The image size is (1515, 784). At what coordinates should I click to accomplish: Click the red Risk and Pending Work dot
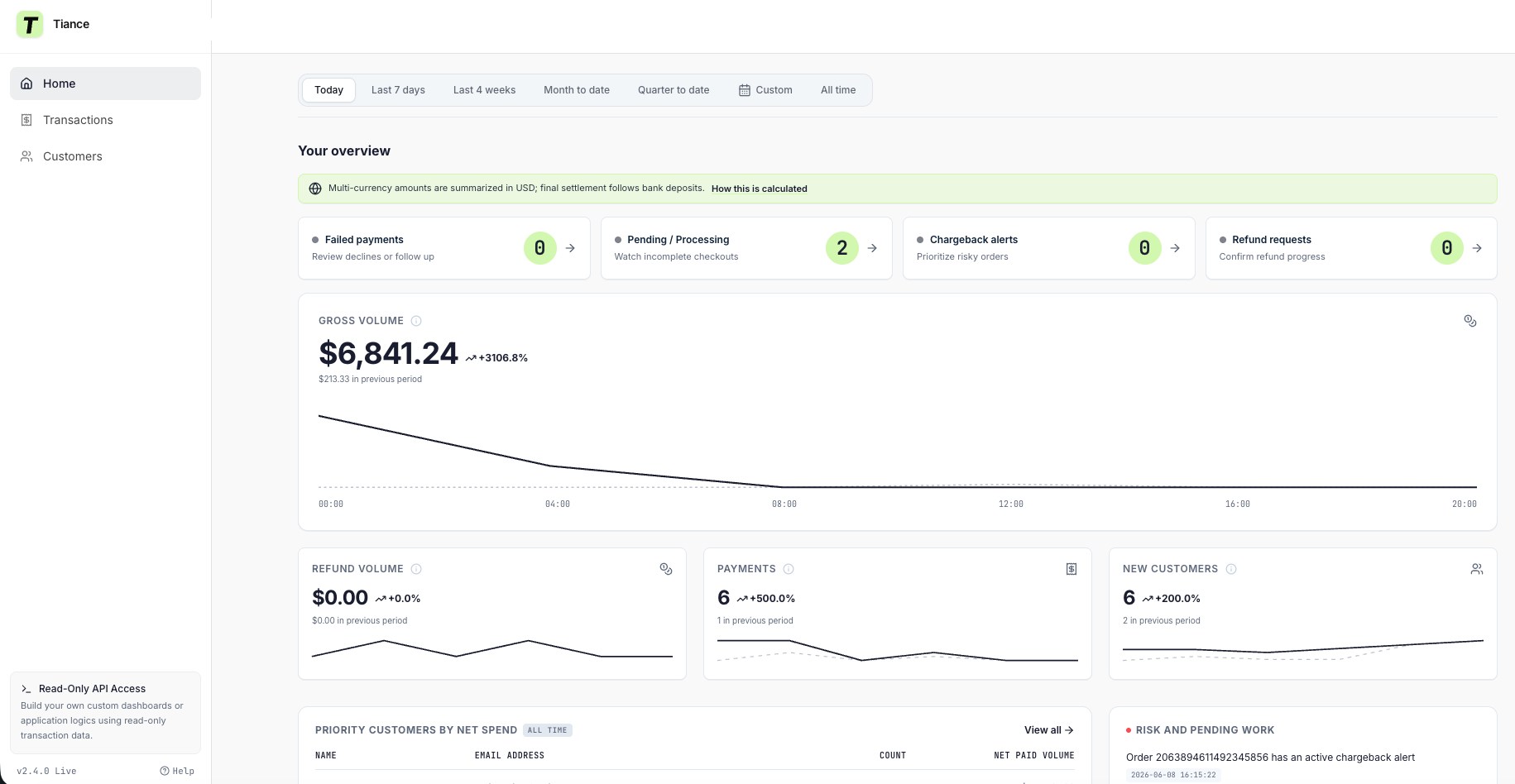tap(1129, 730)
